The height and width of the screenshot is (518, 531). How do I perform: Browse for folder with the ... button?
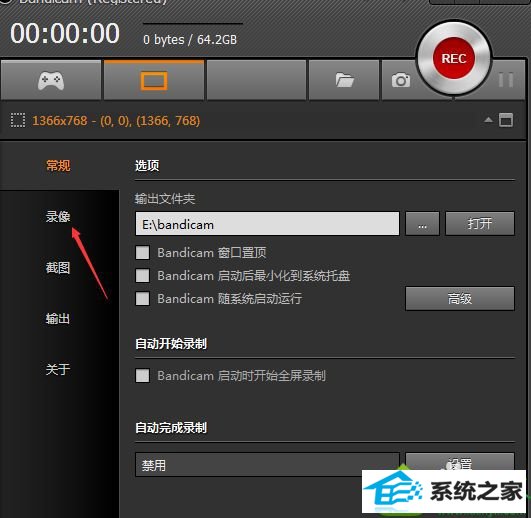coord(422,224)
